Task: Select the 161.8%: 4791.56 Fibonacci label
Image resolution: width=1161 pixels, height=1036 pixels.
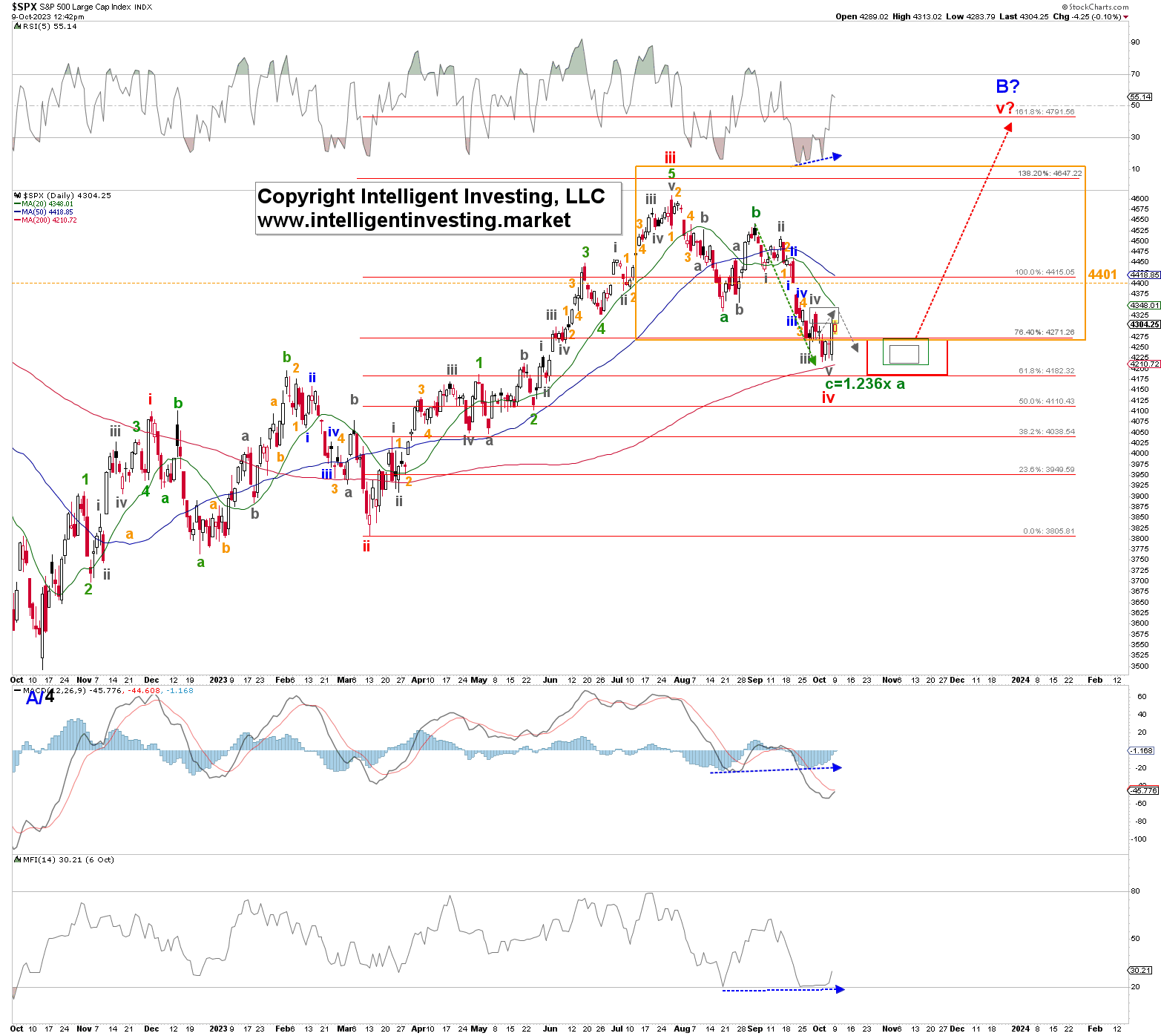Action: coord(1045,112)
